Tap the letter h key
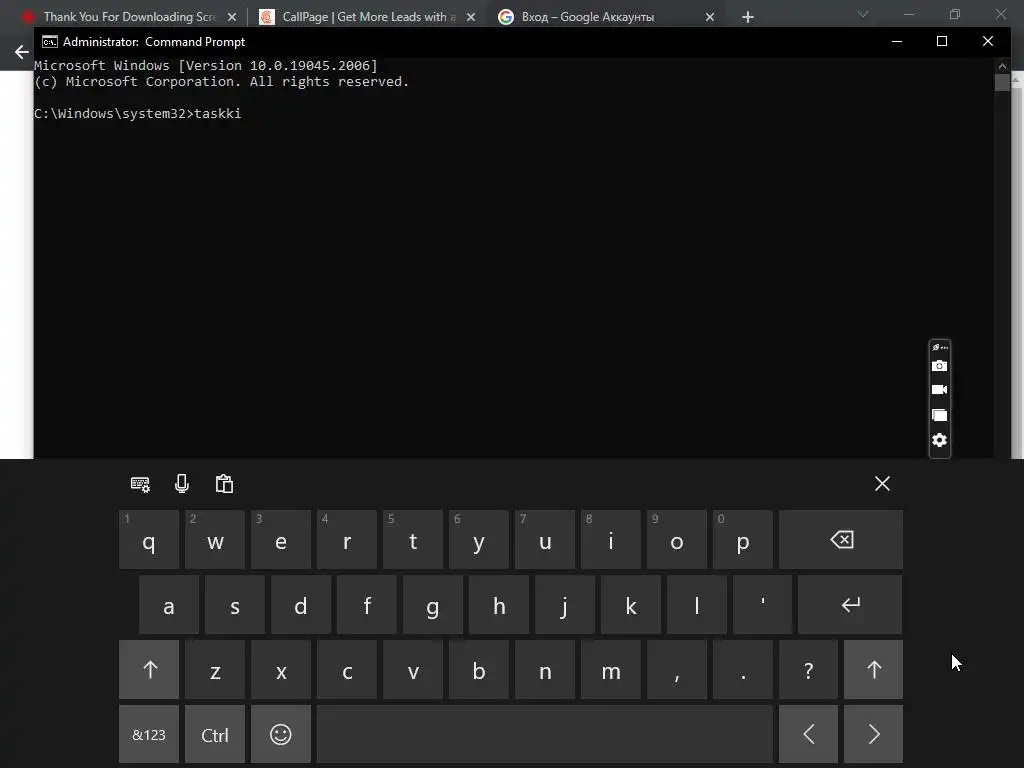 click(x=499, y=605)
